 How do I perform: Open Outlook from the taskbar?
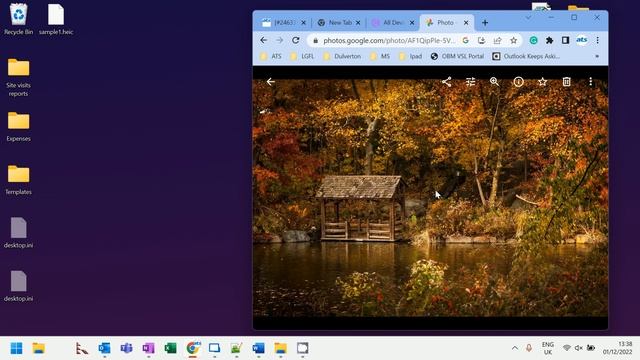click(104, 348)
